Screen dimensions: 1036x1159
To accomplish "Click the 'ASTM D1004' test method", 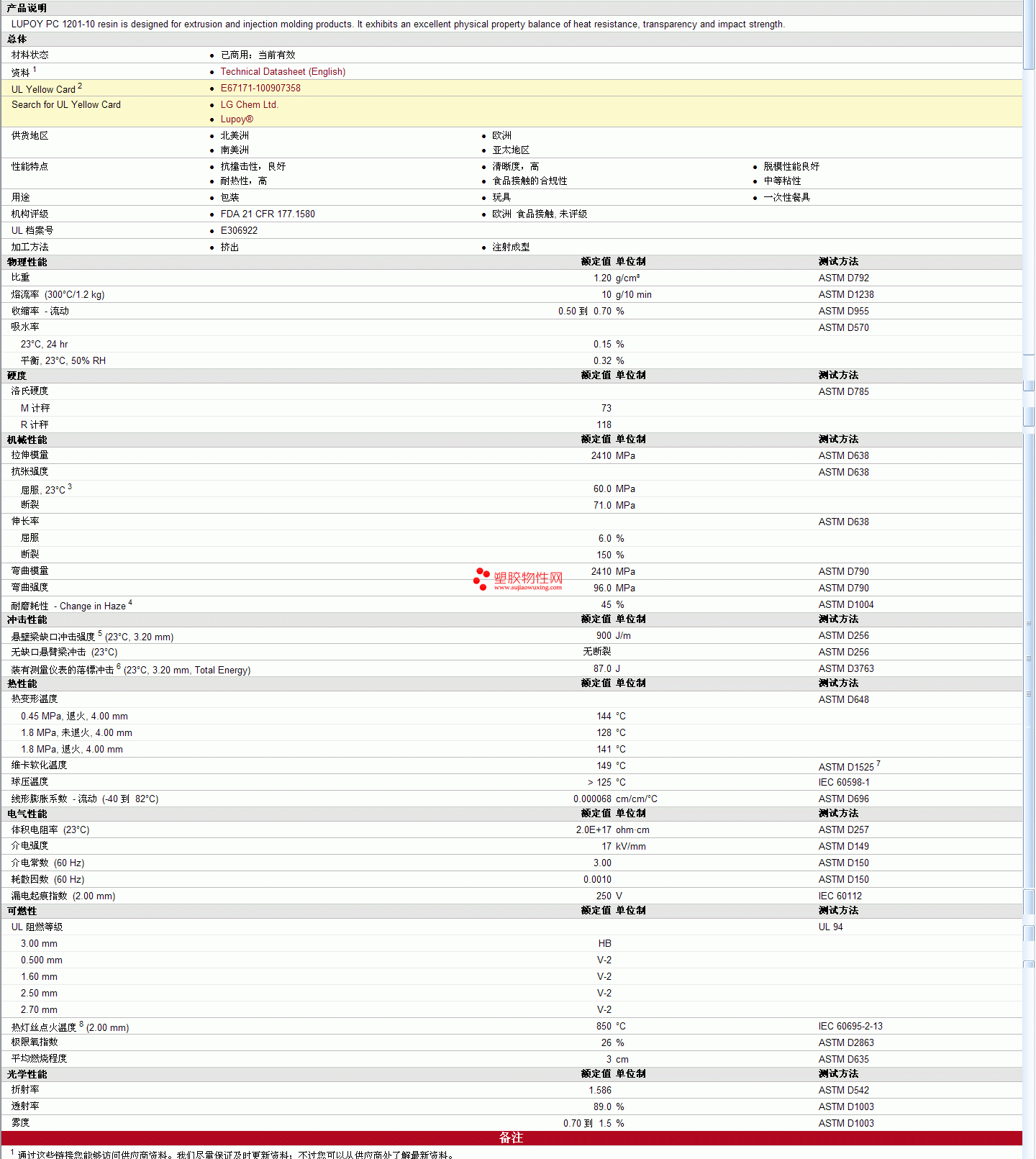I will coord(846,605).
